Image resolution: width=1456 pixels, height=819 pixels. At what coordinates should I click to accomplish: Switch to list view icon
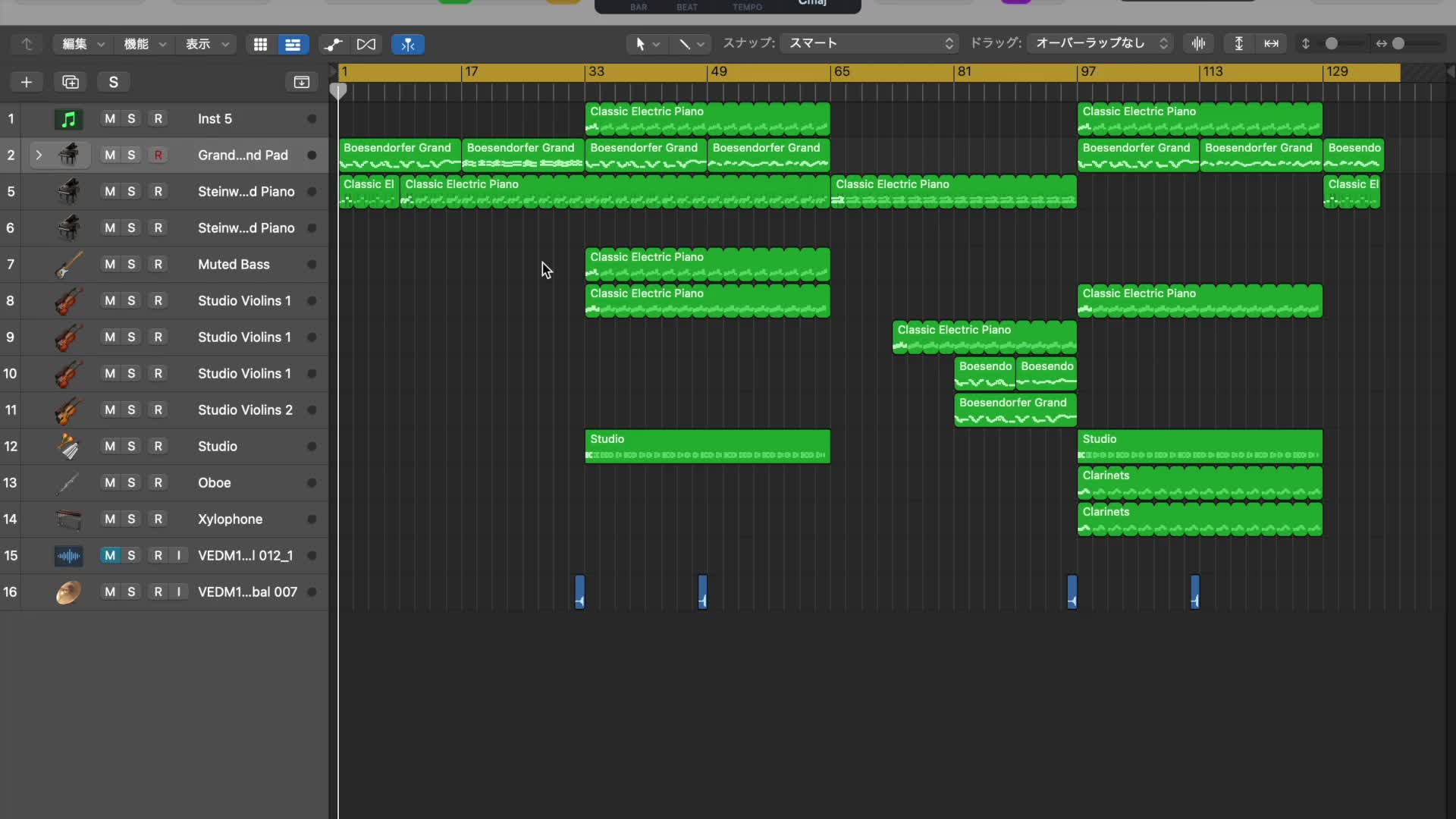coord(293,44)
